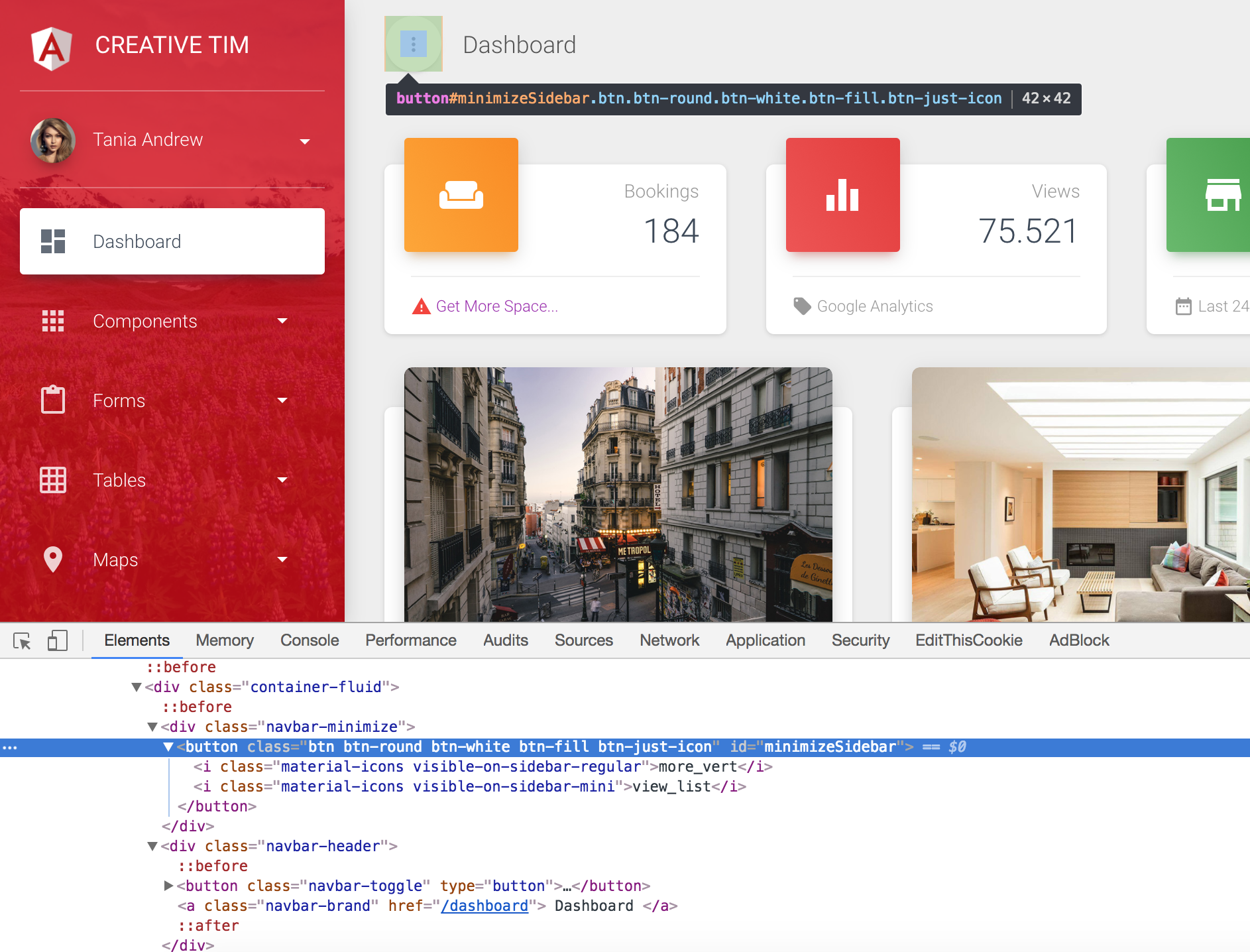Expand the navbar-toggle button node in DOM tree
Viewport: 1250px width, 952px height.
coord(168,885)
